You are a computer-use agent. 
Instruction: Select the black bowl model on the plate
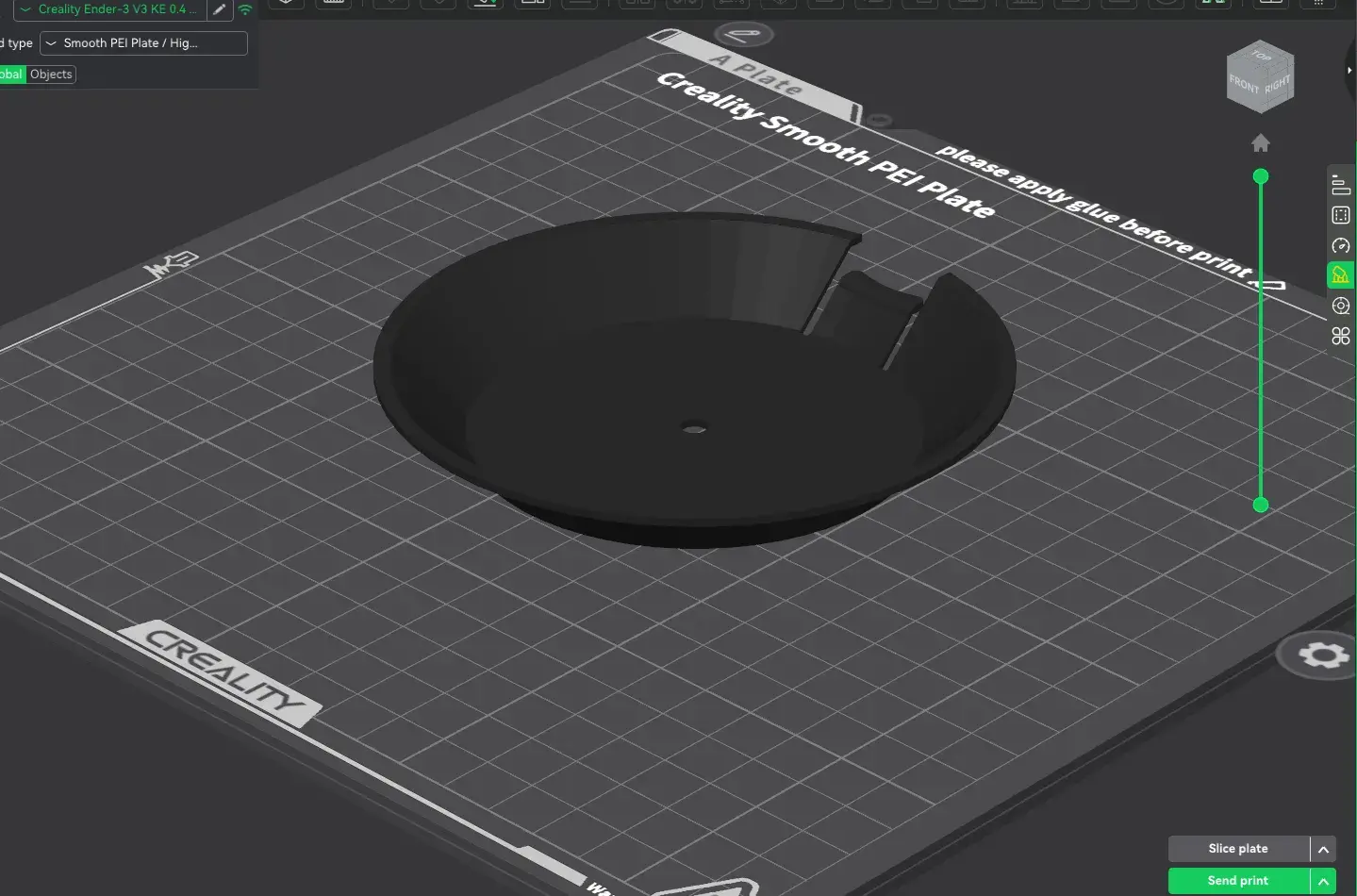click(x=694, y=381)
